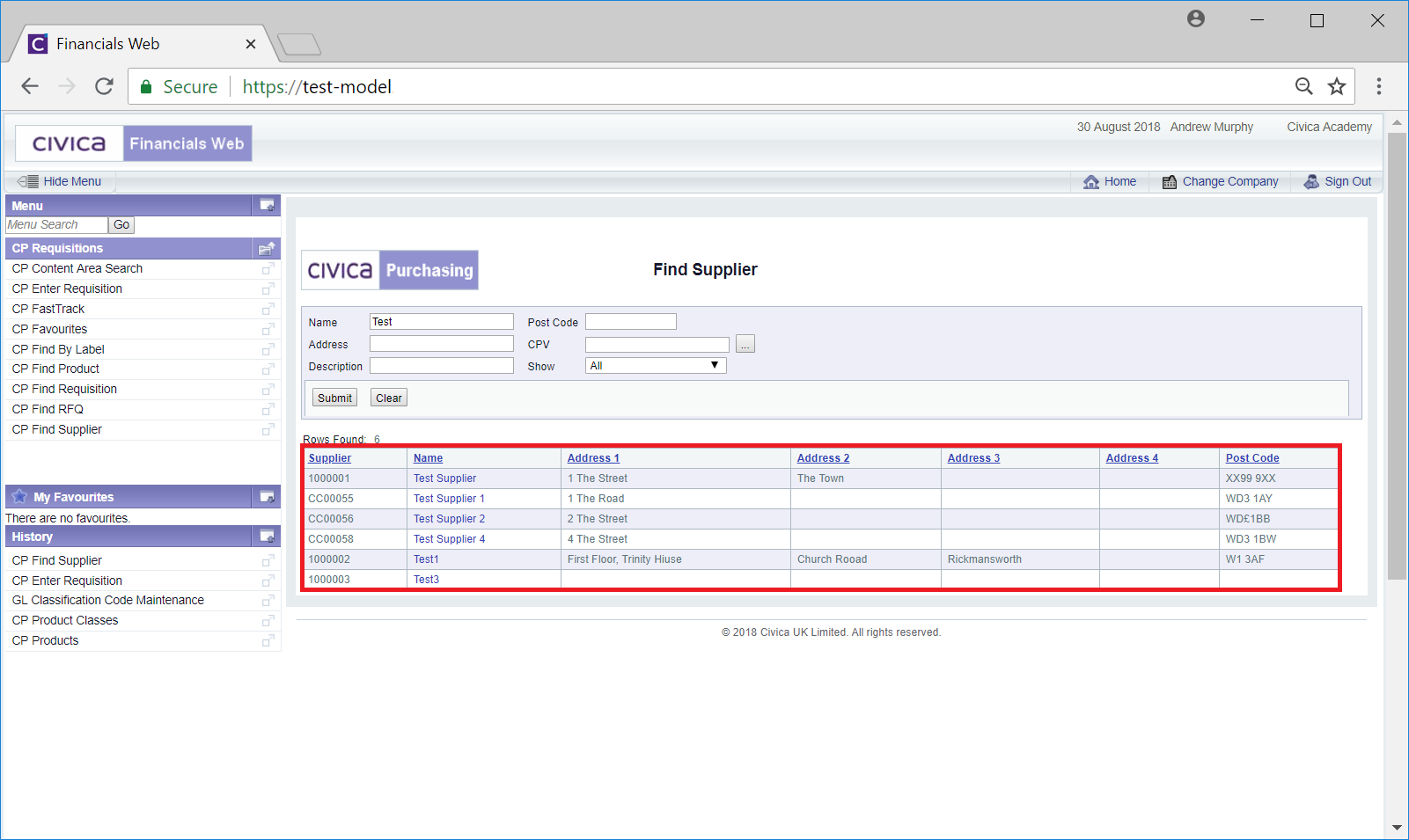Click popout icon beside CP Products

point(268,640)
